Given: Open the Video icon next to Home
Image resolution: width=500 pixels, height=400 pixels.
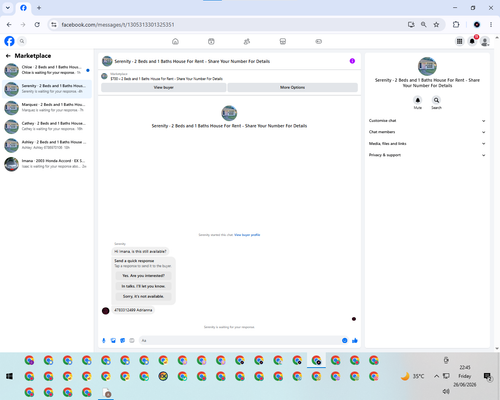Looking at the screenshot, I should [x=211, y=41].
